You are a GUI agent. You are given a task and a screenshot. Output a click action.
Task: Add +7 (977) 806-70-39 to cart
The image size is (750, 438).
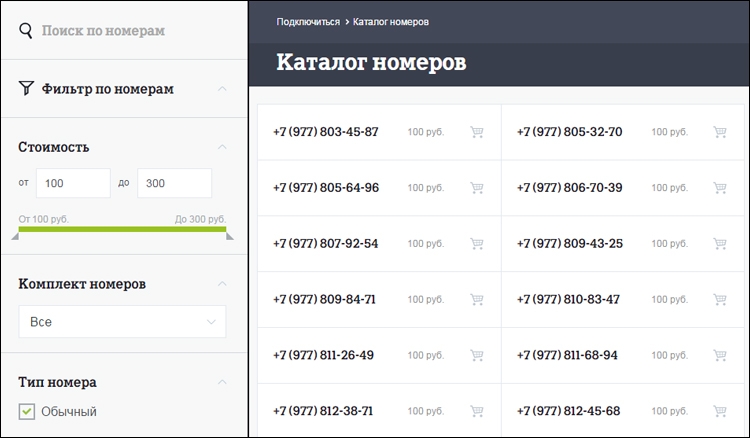click(x=720, y=188)
